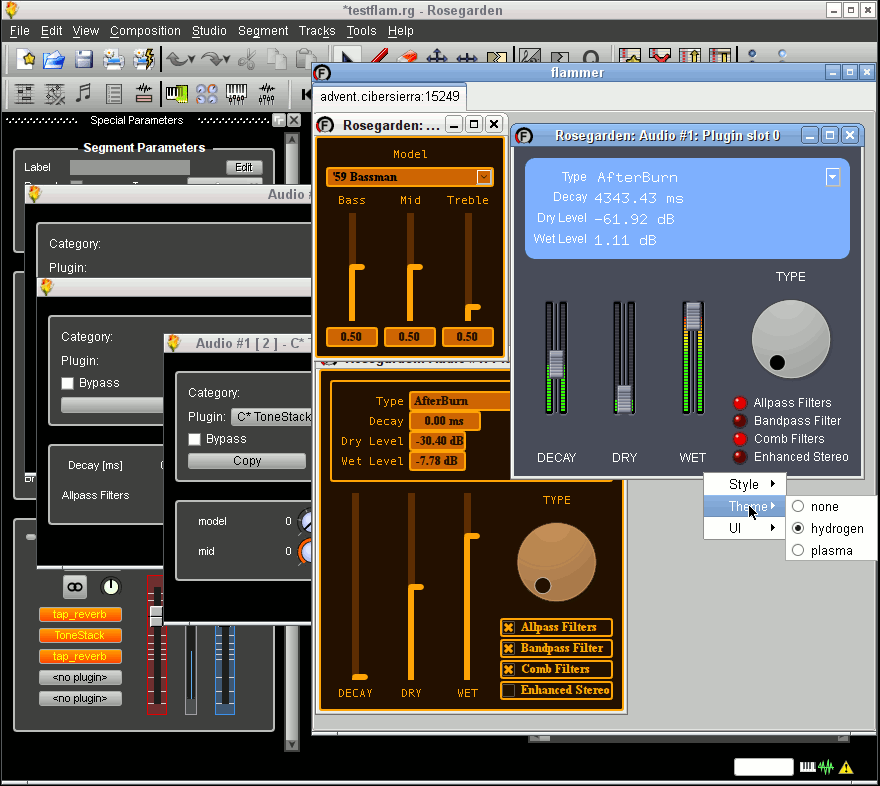Open orange AfterBurn Type combo box

pyautogui.click(x=460, y=401)
